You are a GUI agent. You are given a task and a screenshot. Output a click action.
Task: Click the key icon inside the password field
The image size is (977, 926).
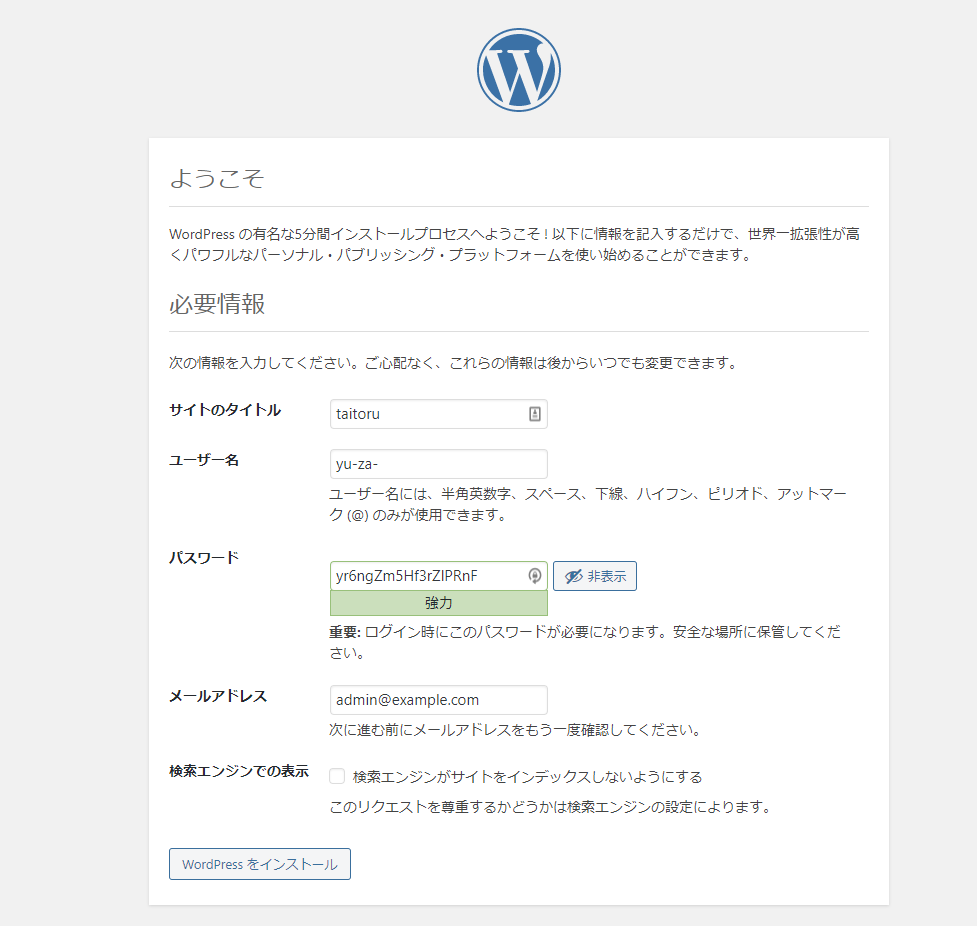click(x=535, y=576)
